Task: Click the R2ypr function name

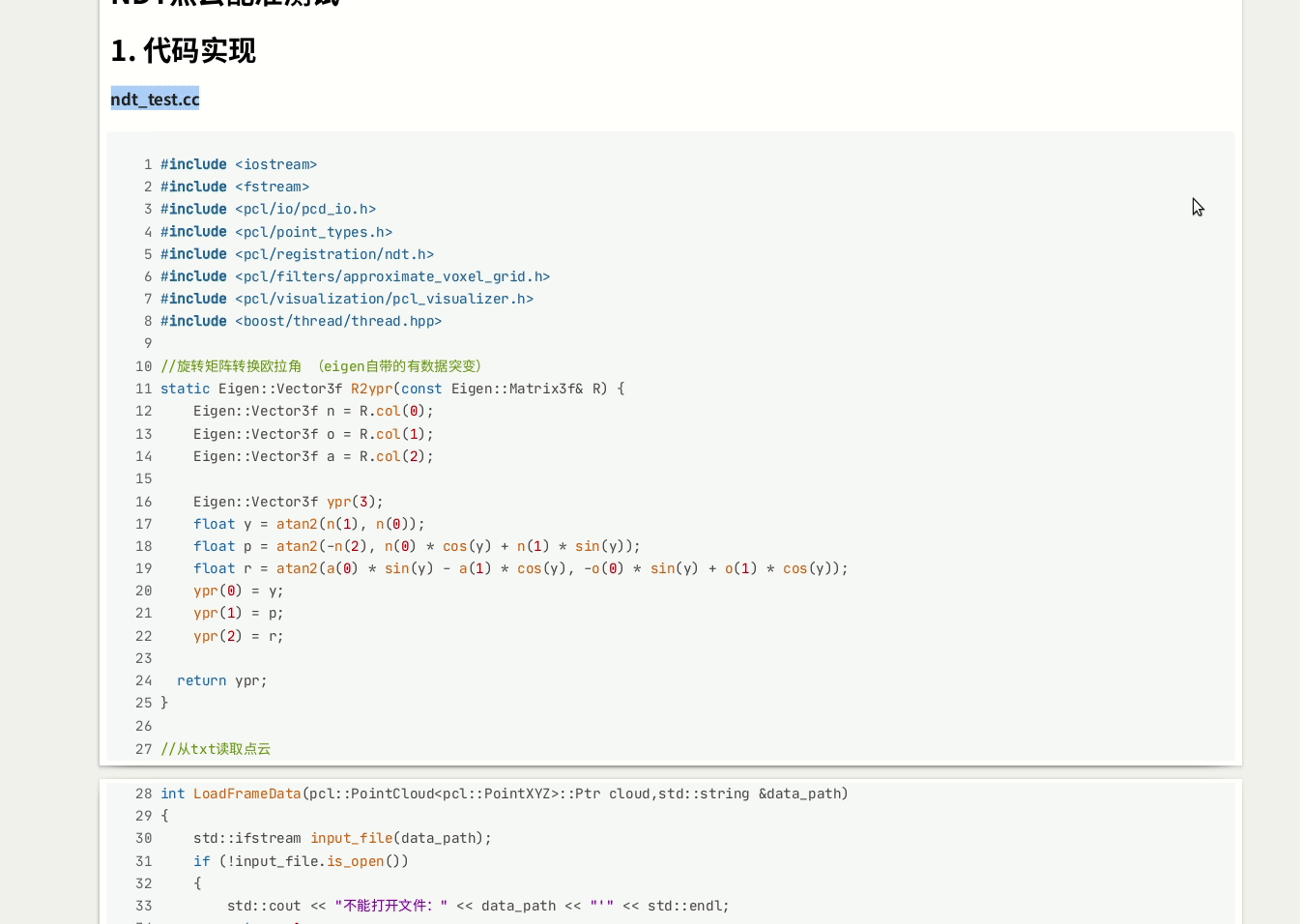Action: click(371, 389)
